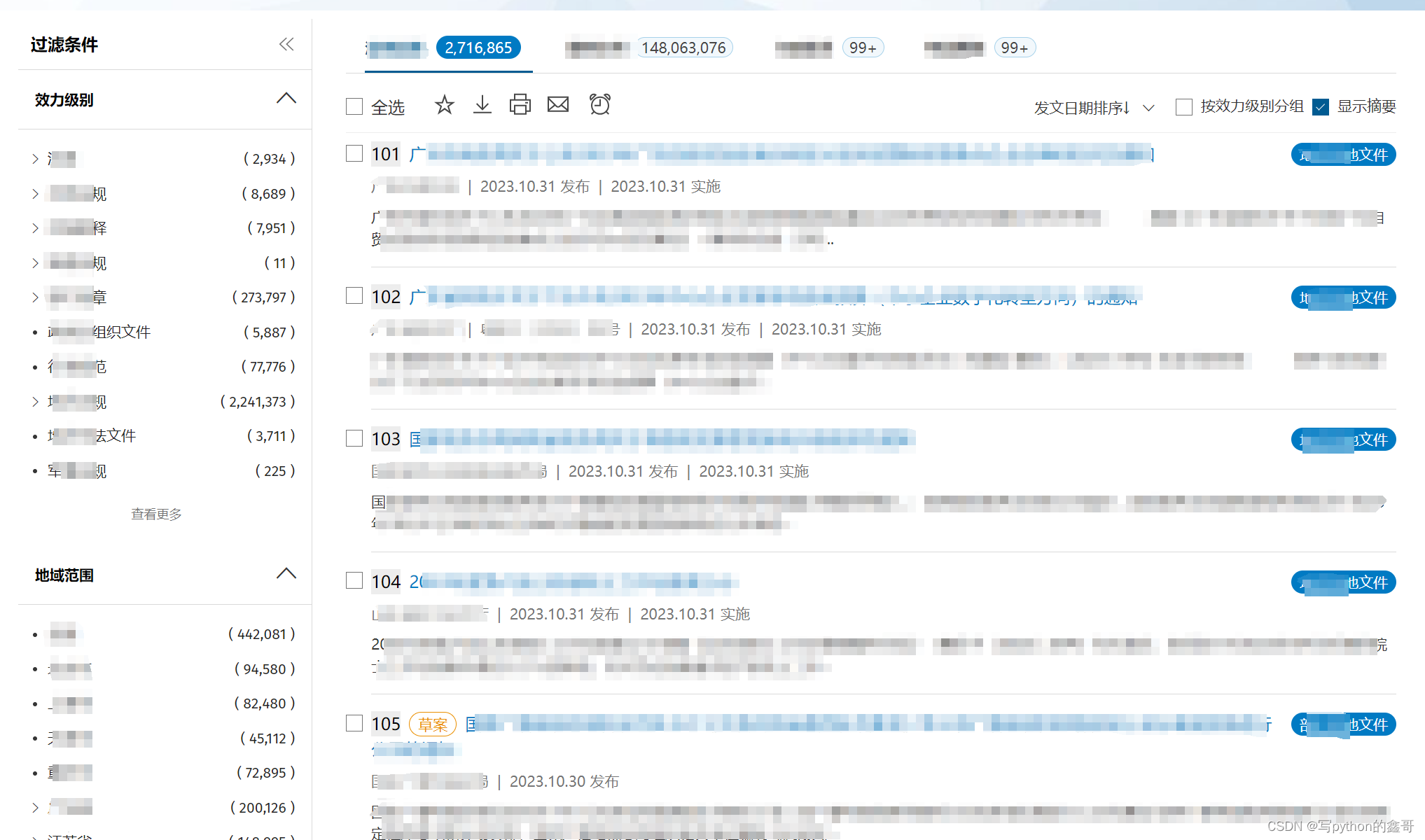Expand the category with count 2,934
1425x840 pixels.
[35, 159]
